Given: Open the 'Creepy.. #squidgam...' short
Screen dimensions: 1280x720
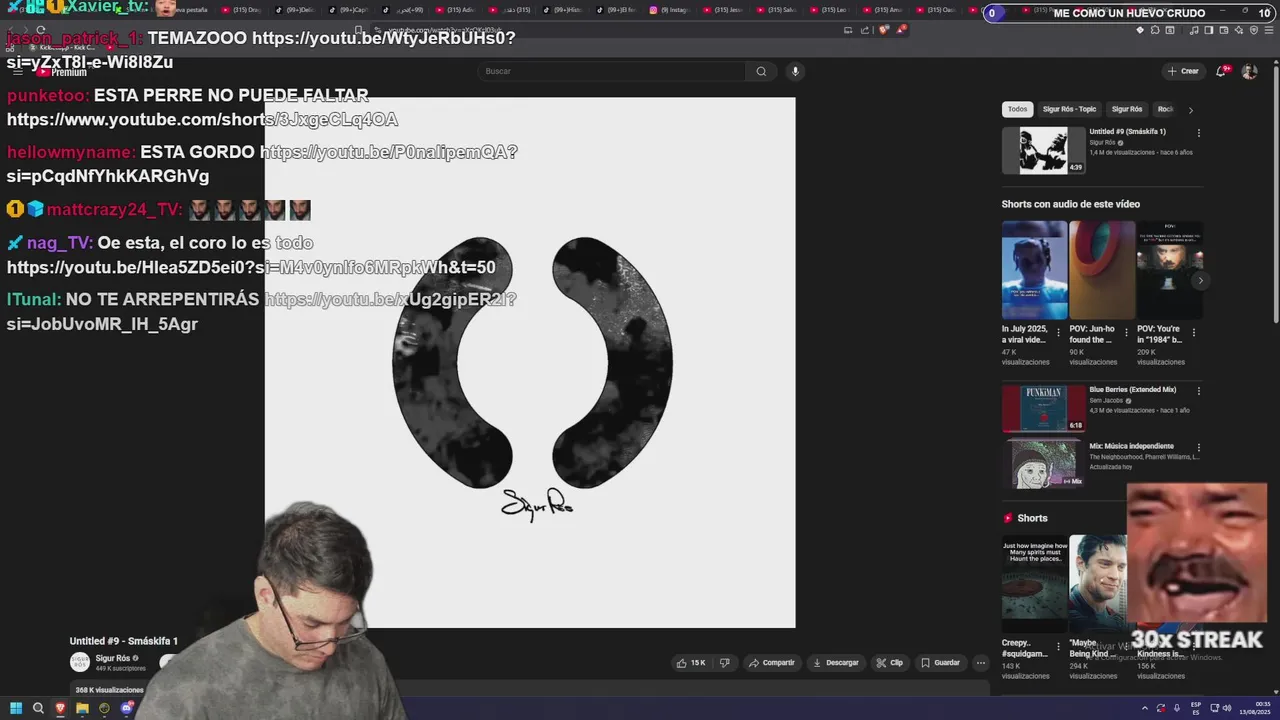Looking at the screenshot, I should pos(1034,584).
